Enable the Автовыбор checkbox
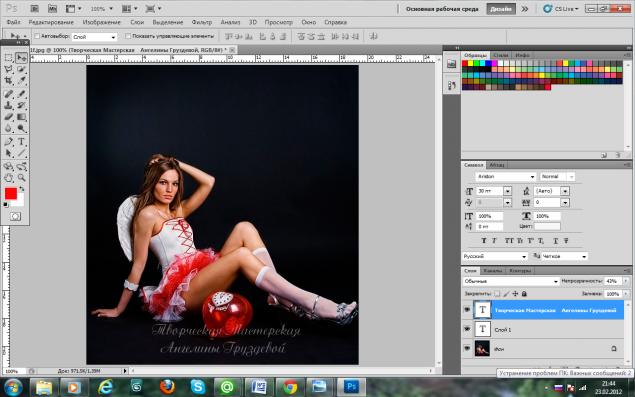The width and height of the screenshot is (635, 397). 37,36
